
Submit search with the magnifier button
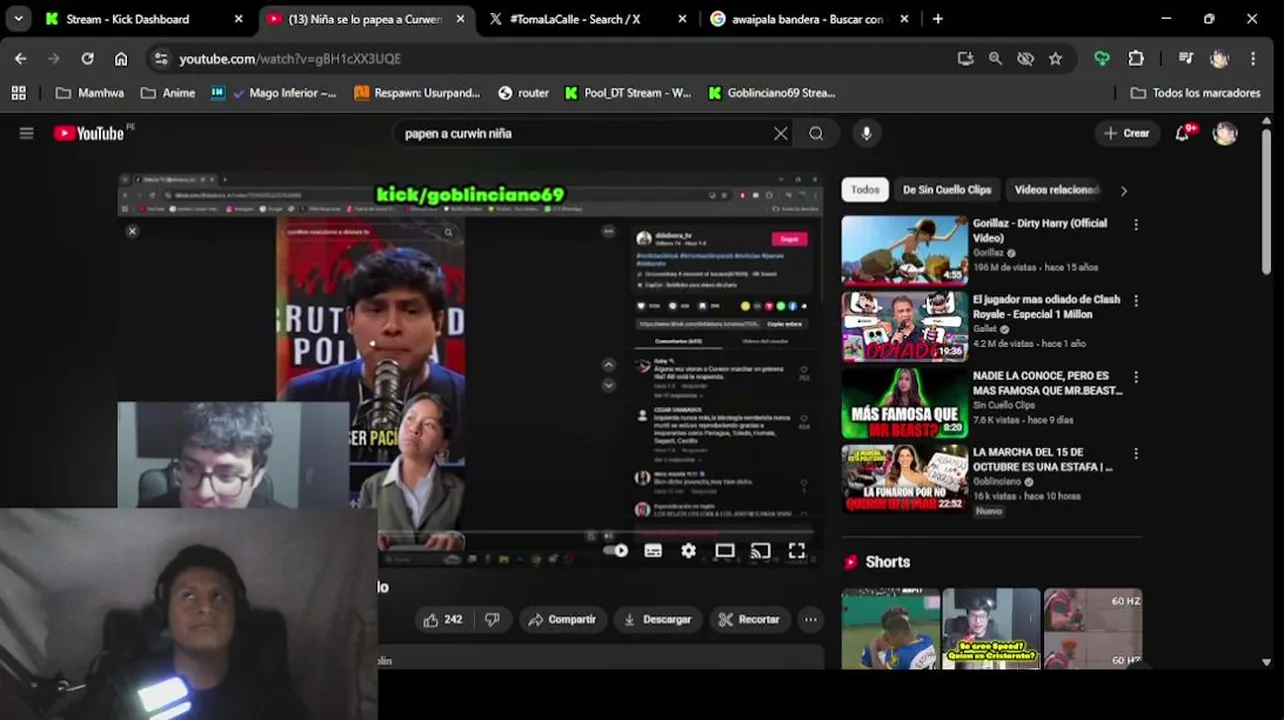[816, 133]
